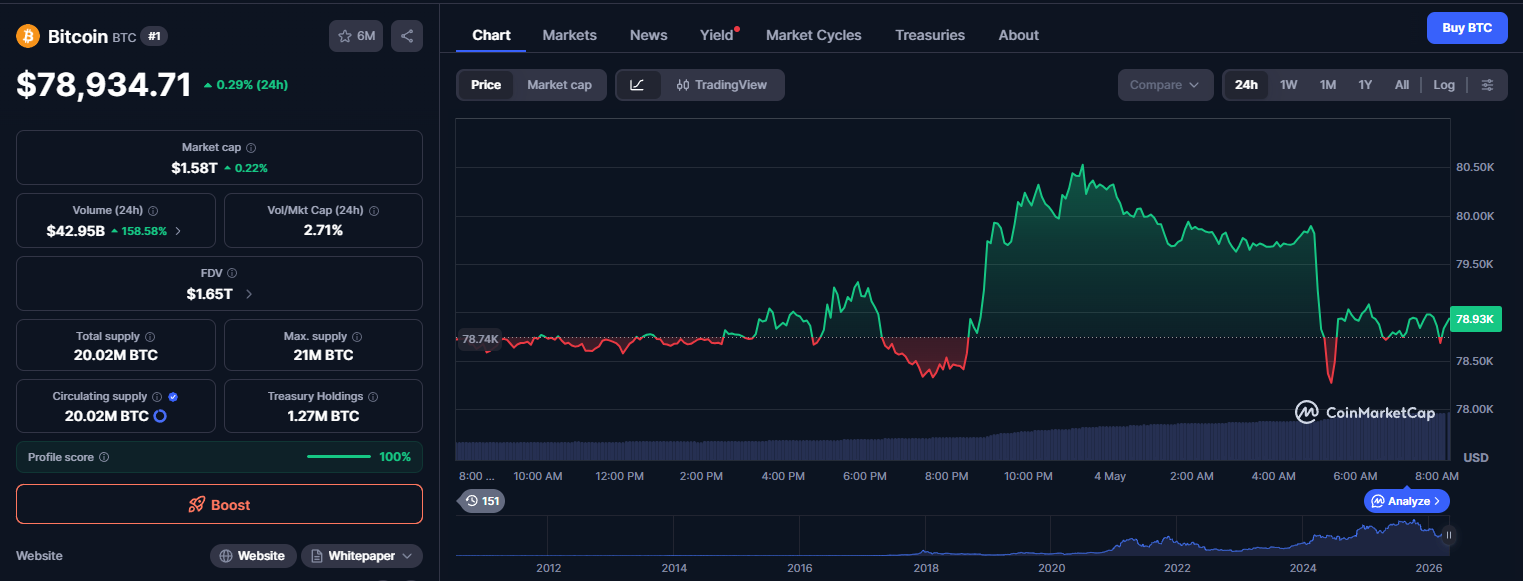Open the Compare dropdown
Image resolution: width=1523 pixels, height=581 pixels.
1165,85
